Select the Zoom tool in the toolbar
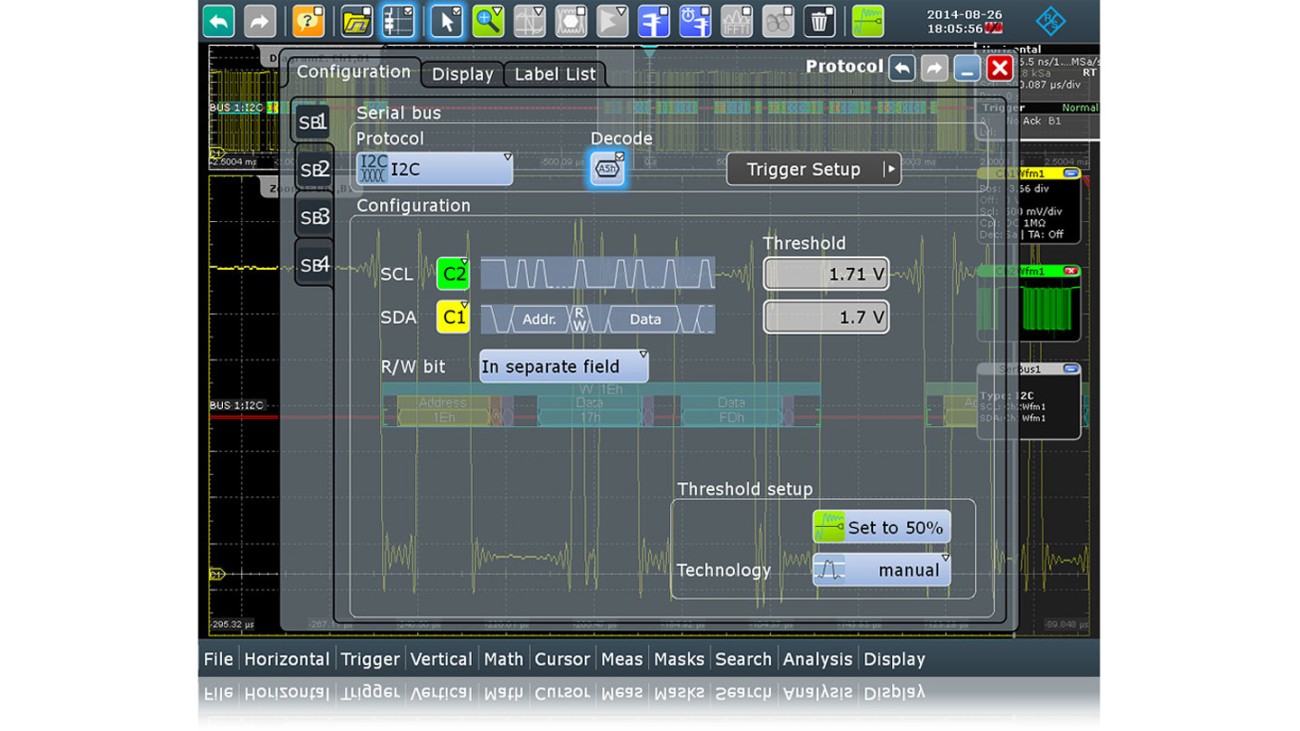Screen dimensions: 1300x731 pyautogui.click(x=488, y=21)
